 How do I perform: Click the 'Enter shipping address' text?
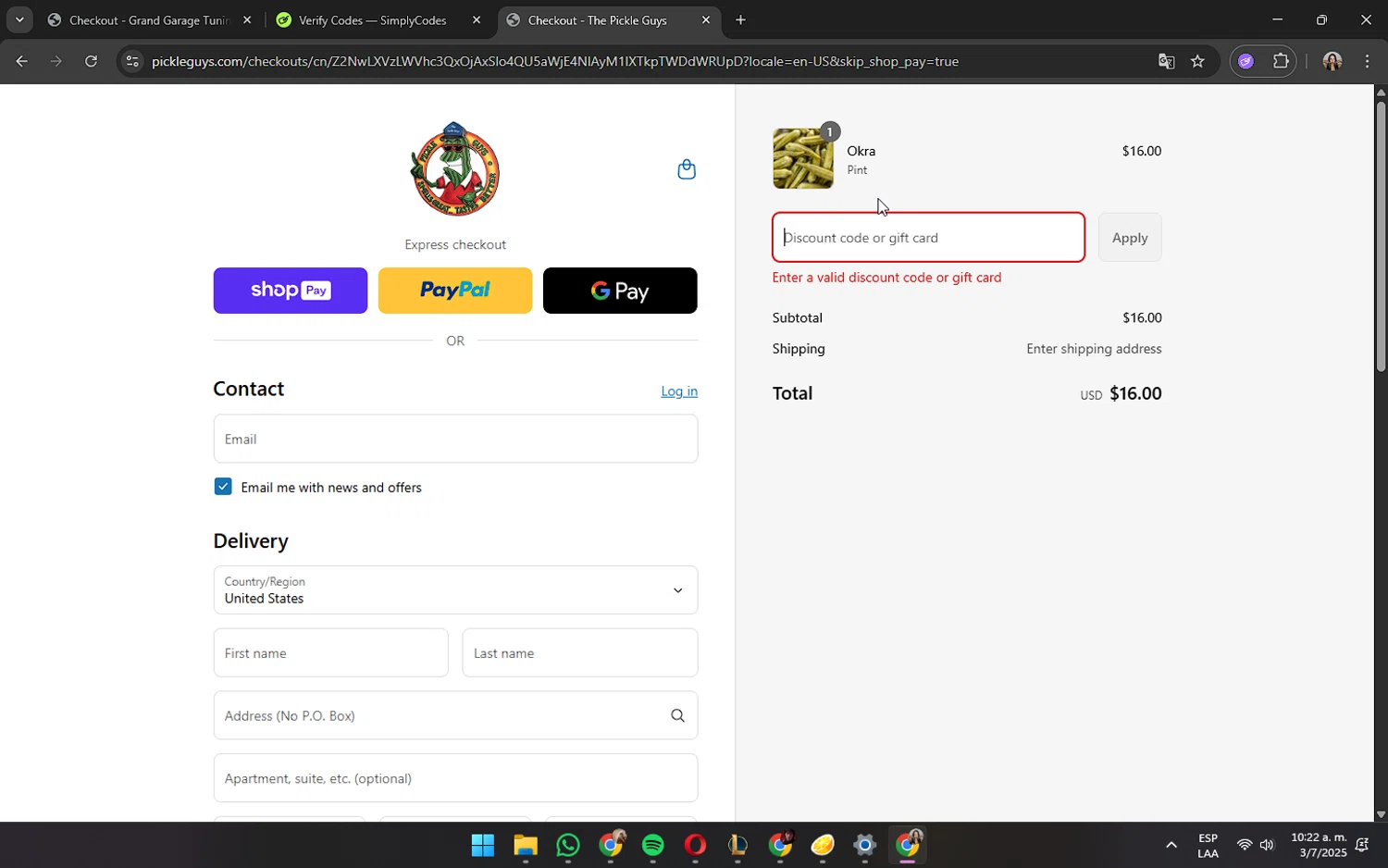[1094, 349]
